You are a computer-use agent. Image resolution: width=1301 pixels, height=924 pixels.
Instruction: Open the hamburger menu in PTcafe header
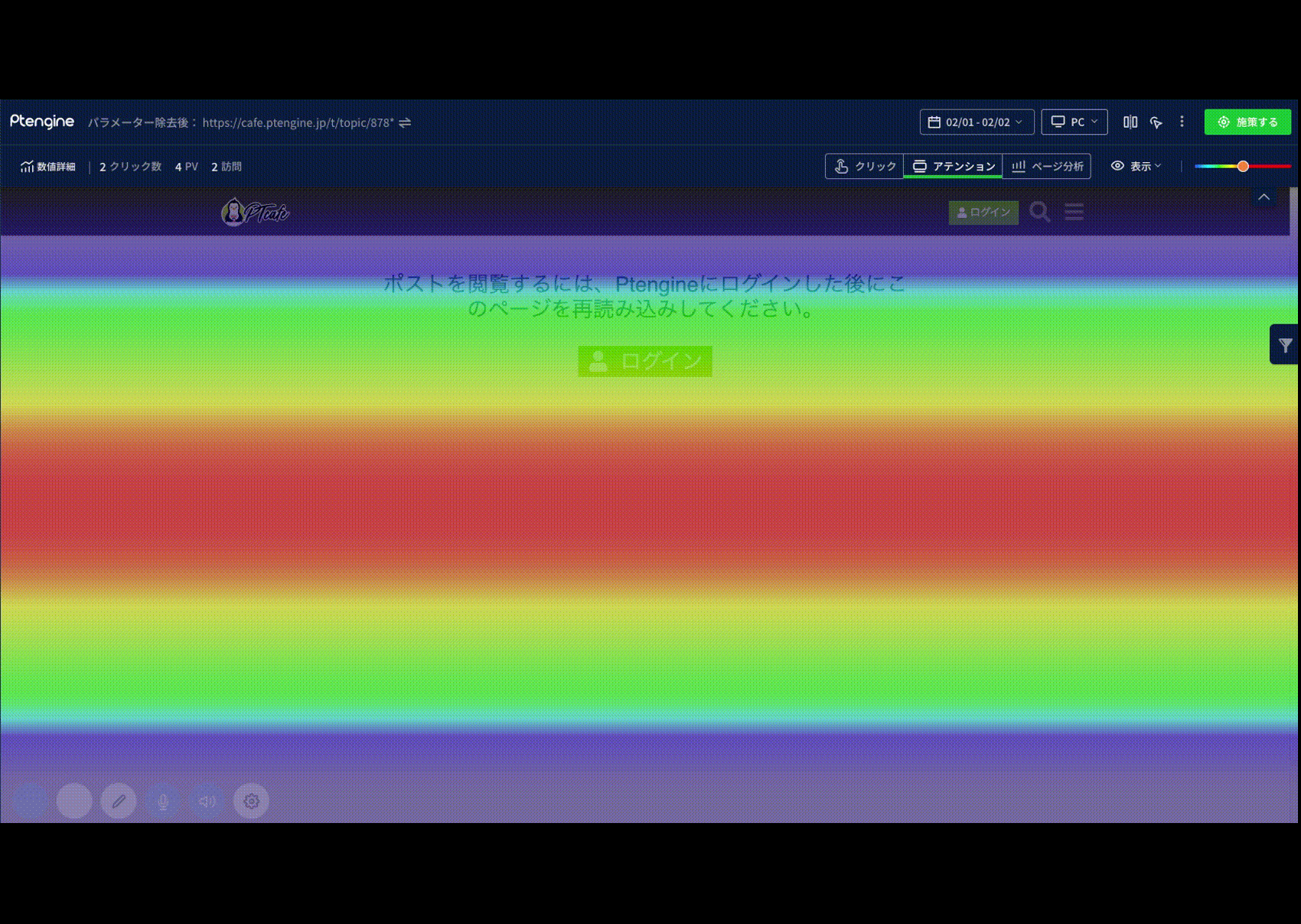click(1074, 212)
